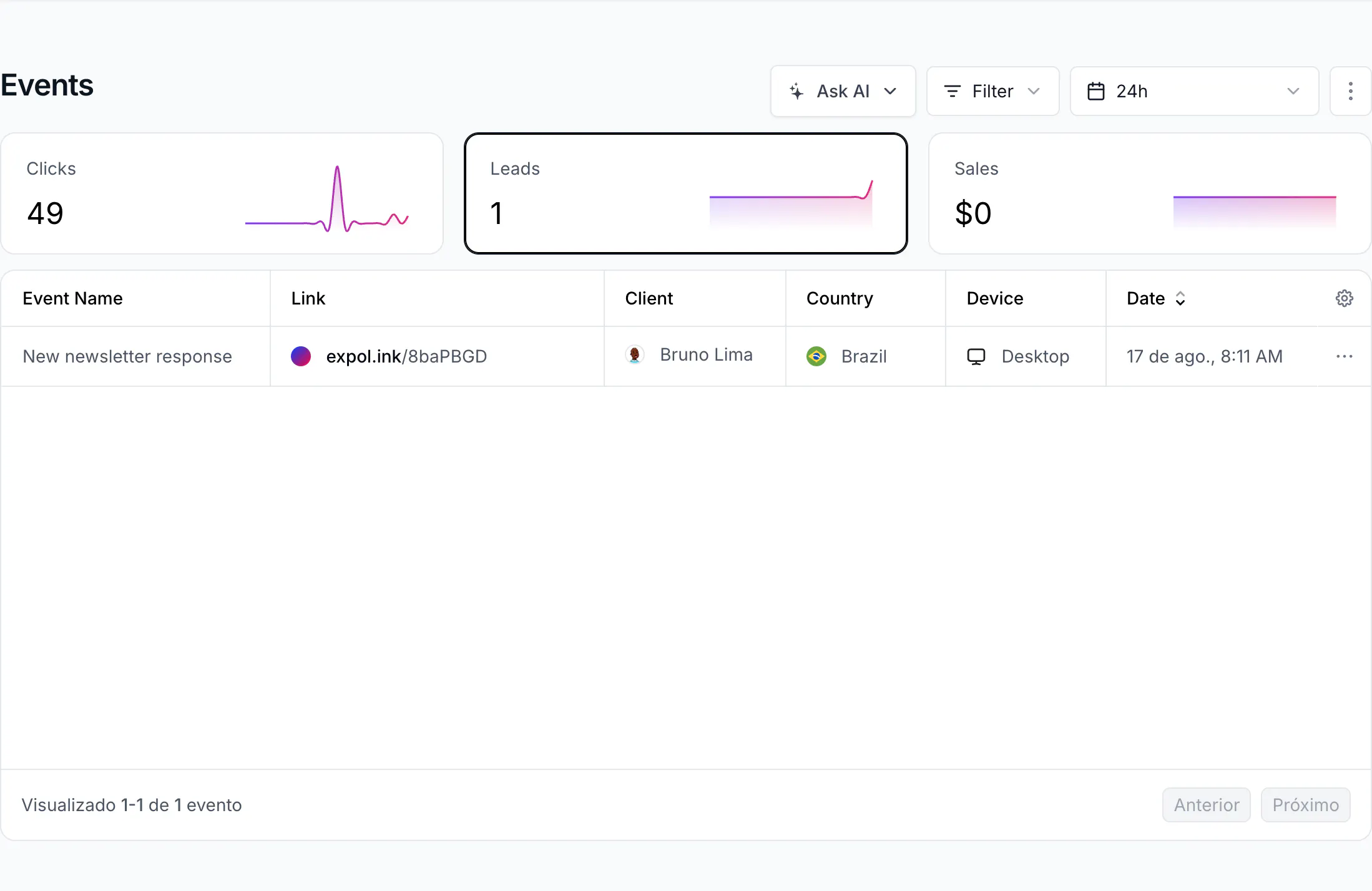Open the expol.ink/8baPBGD link
This screenshot has height=891, width=1372.
tap(406, 356)
